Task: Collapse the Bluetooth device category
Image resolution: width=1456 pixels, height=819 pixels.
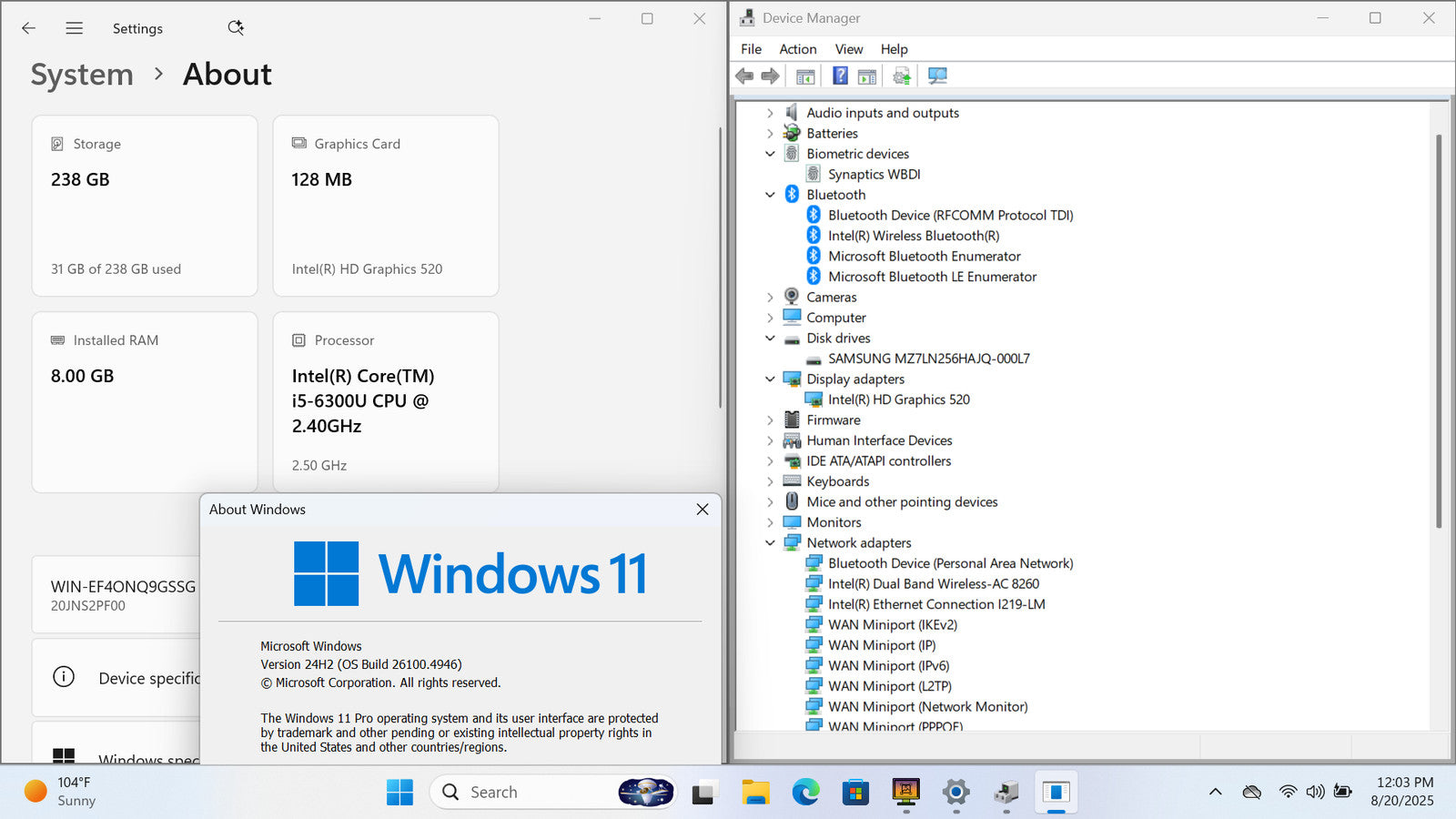Action: coord(770,195)
